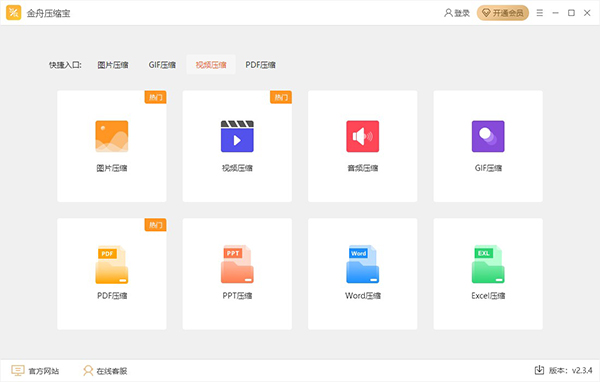
Task: Open the PPT压缩 folder icon
Action: [x=237, y=264]
